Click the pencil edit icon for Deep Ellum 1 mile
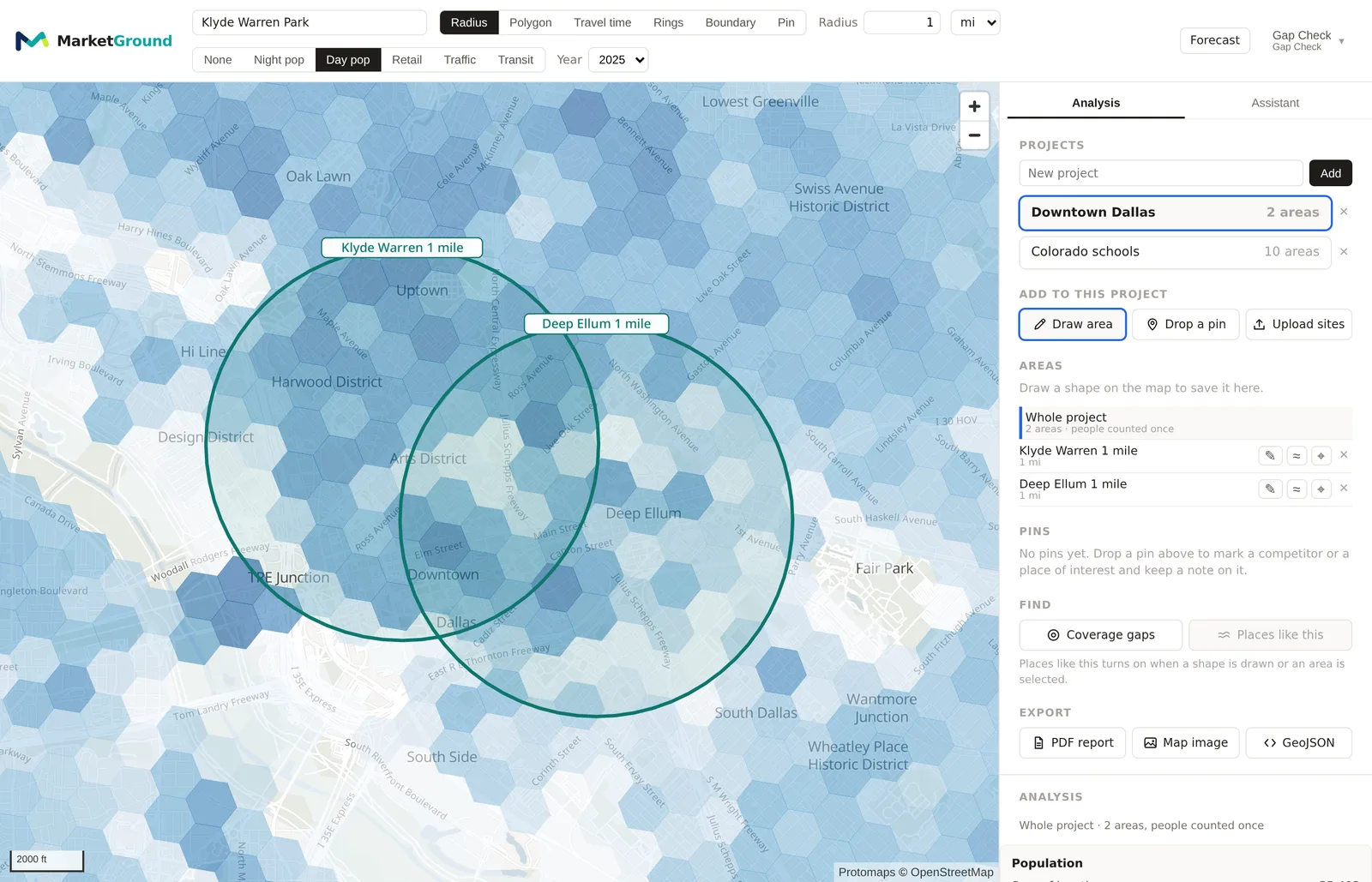The height and width of the screenshot is (882, 1372). pos(1270,489)
